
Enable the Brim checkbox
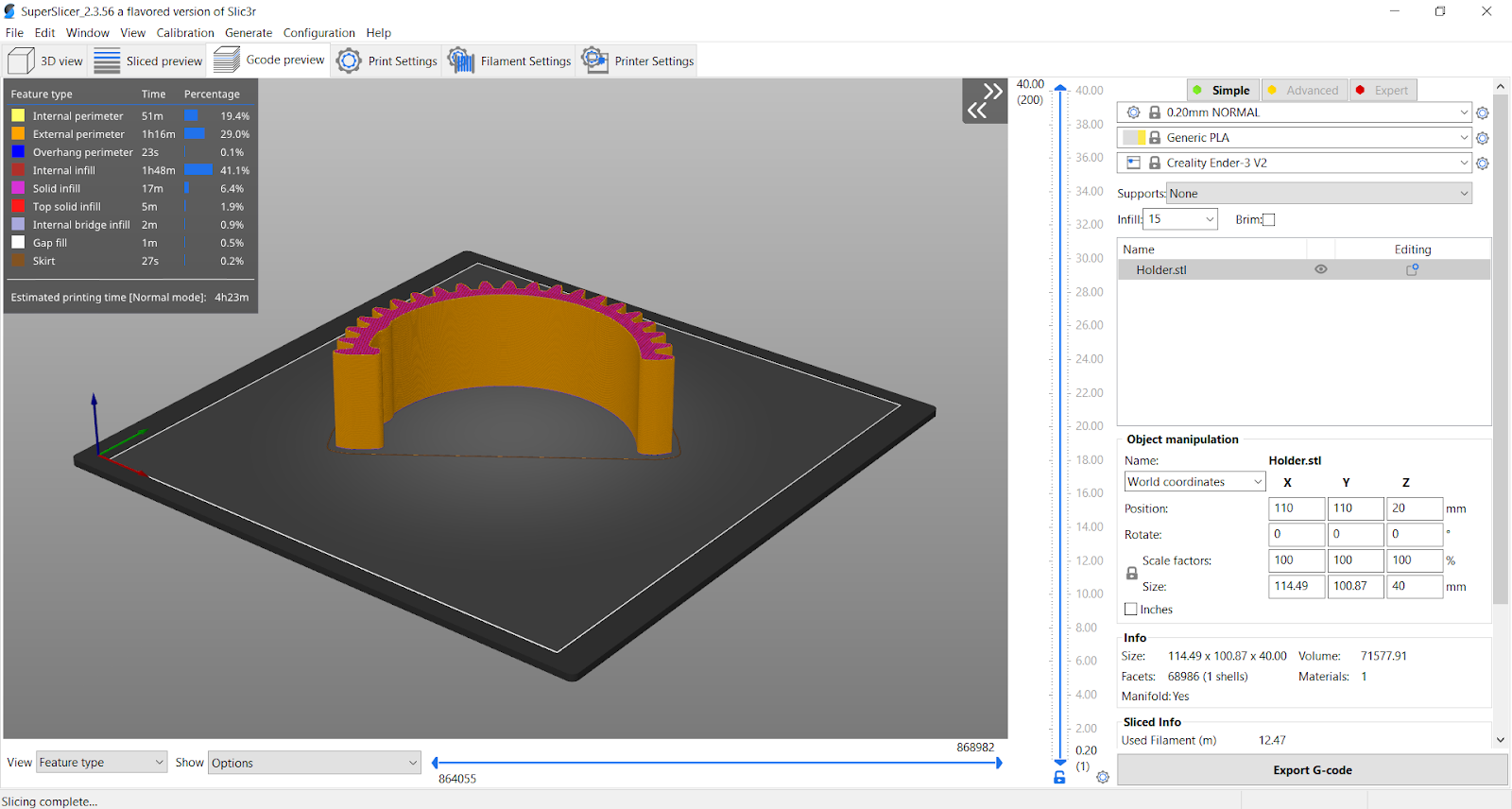click(x=1268, y=220)
